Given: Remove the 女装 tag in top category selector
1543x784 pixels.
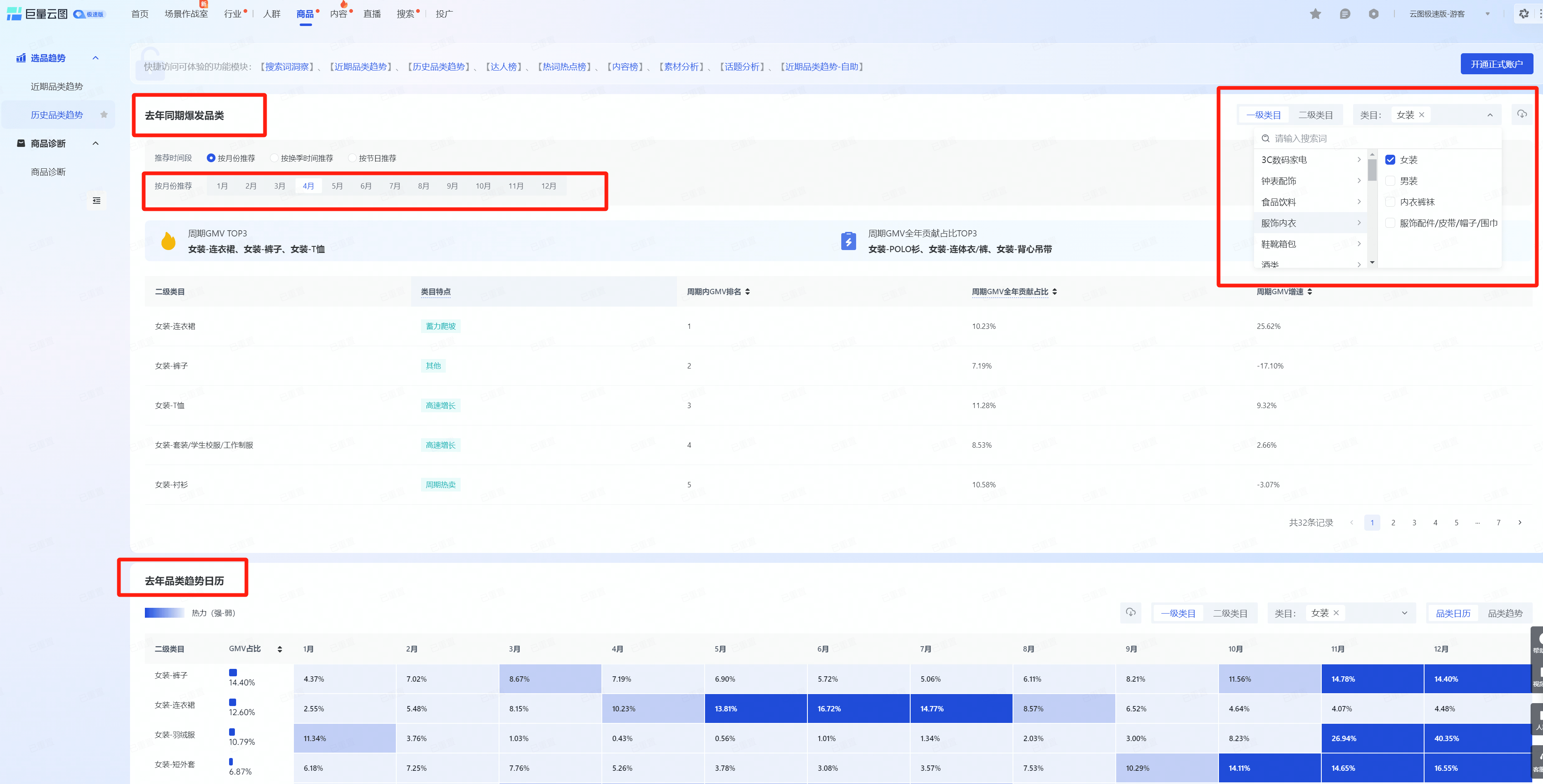Looking at the screenshot, I should click(1421, 115).
